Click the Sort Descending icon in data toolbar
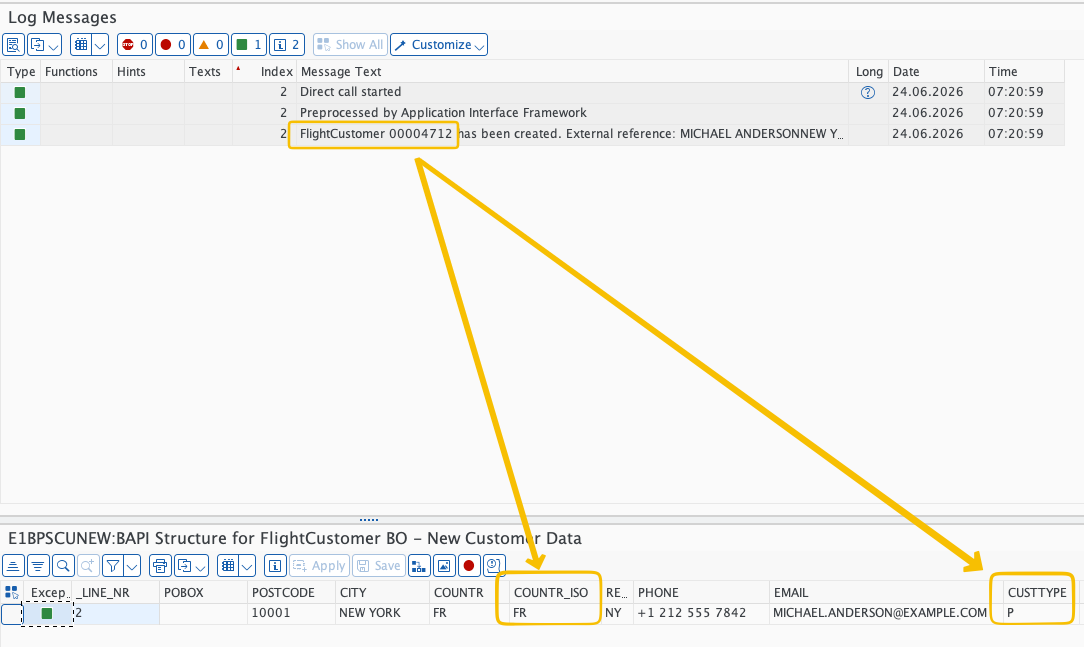The width and height of the screenshot is (1084, 647). pos(38,565)
